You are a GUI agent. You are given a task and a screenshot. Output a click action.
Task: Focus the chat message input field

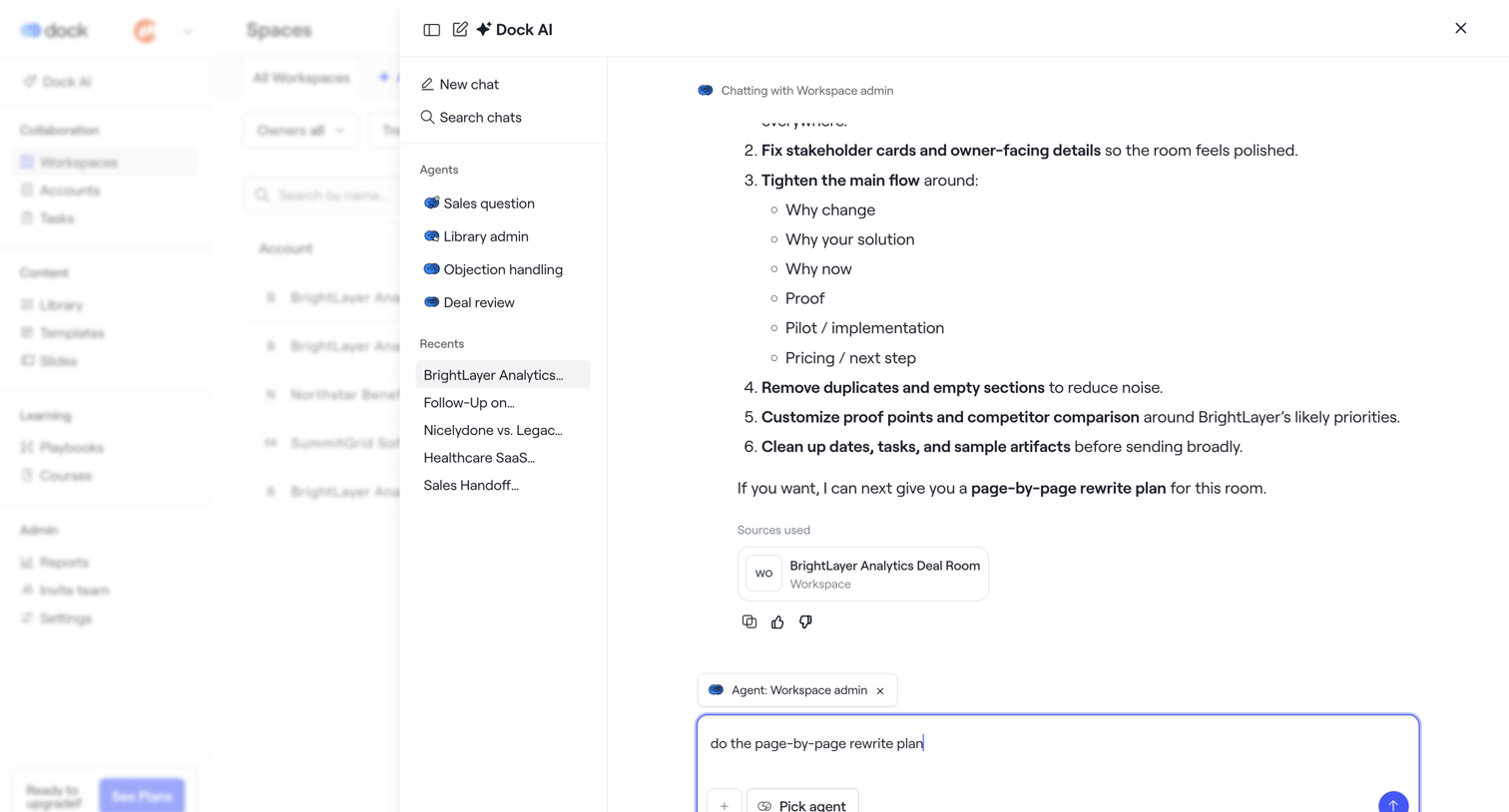click(1058, 744)
